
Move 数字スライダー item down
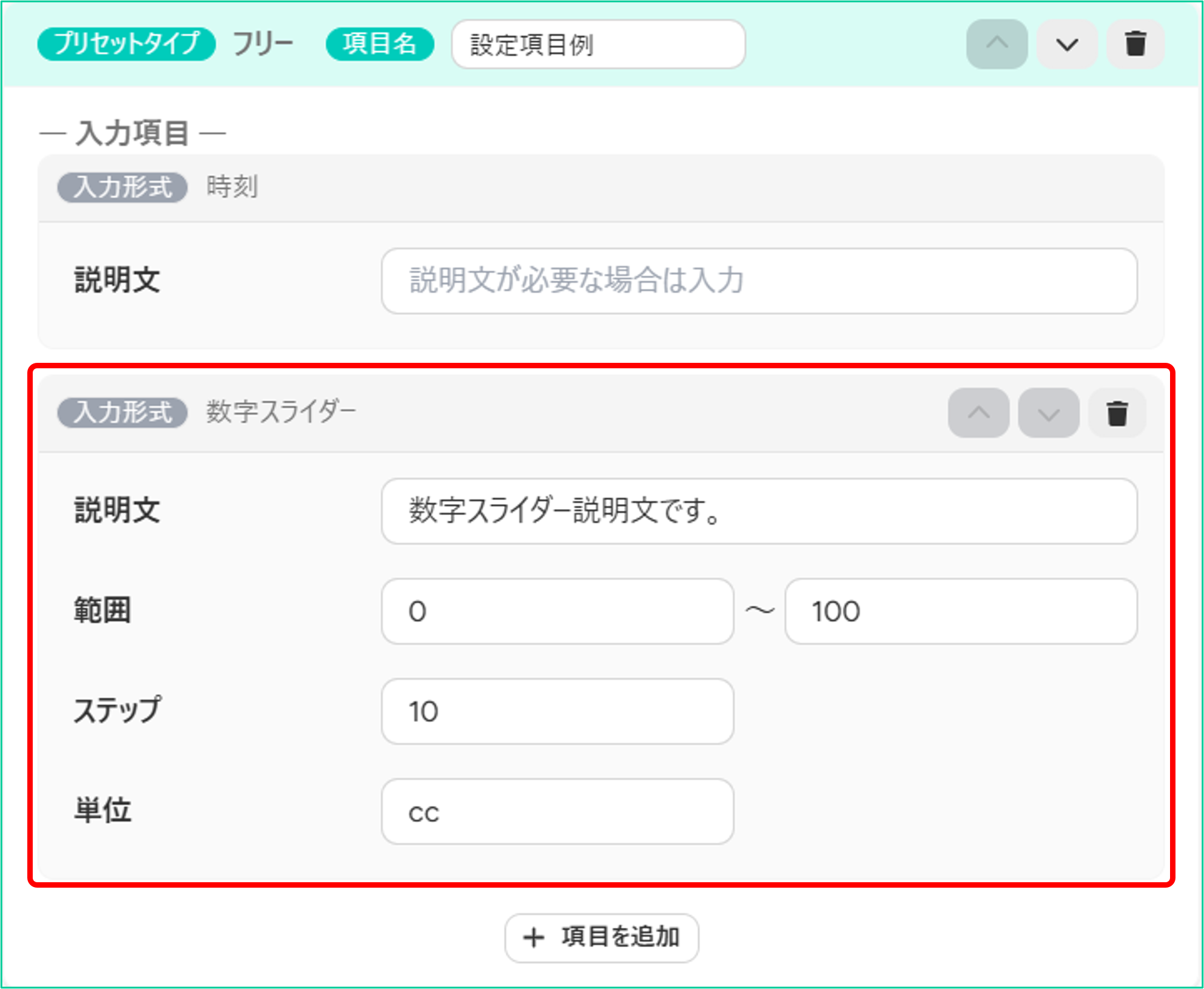point(1048,413)
